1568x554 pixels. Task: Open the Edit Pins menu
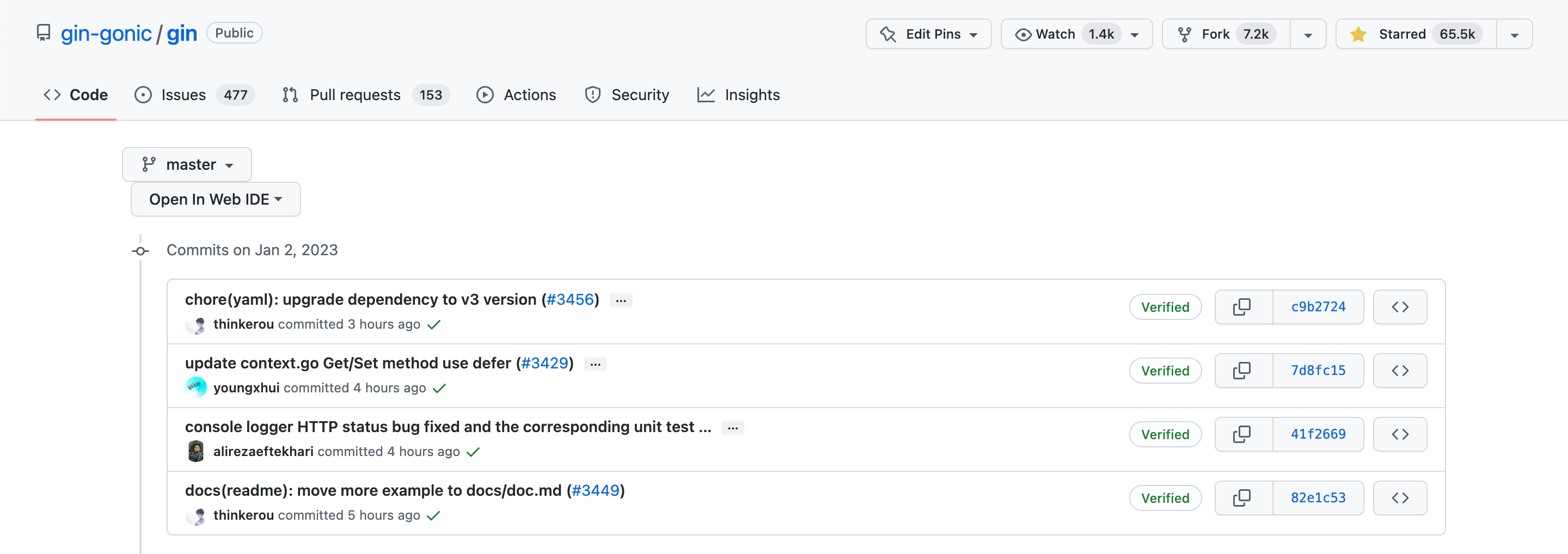tap(928, 34)
